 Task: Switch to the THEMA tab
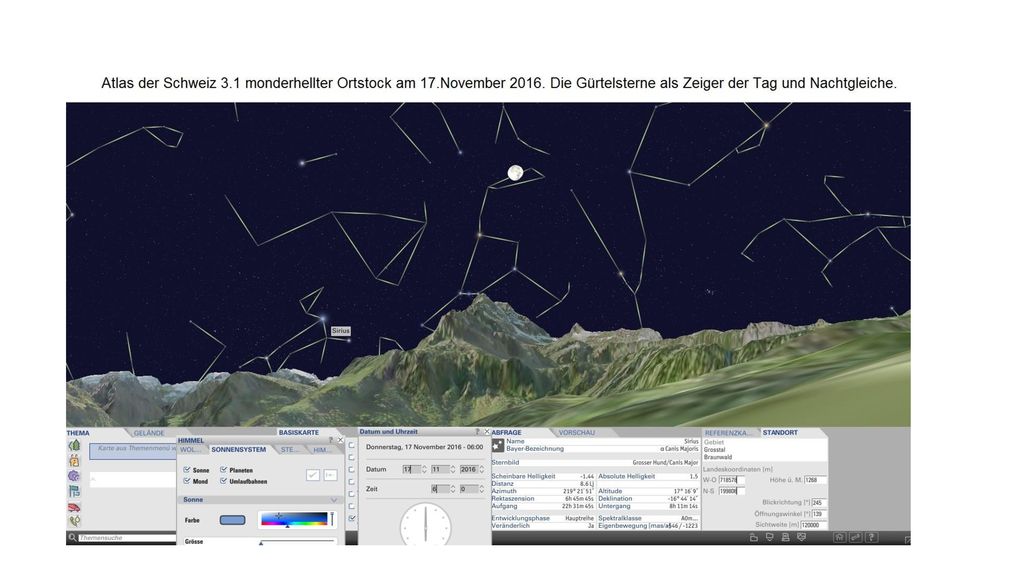(x=78, y=433)
